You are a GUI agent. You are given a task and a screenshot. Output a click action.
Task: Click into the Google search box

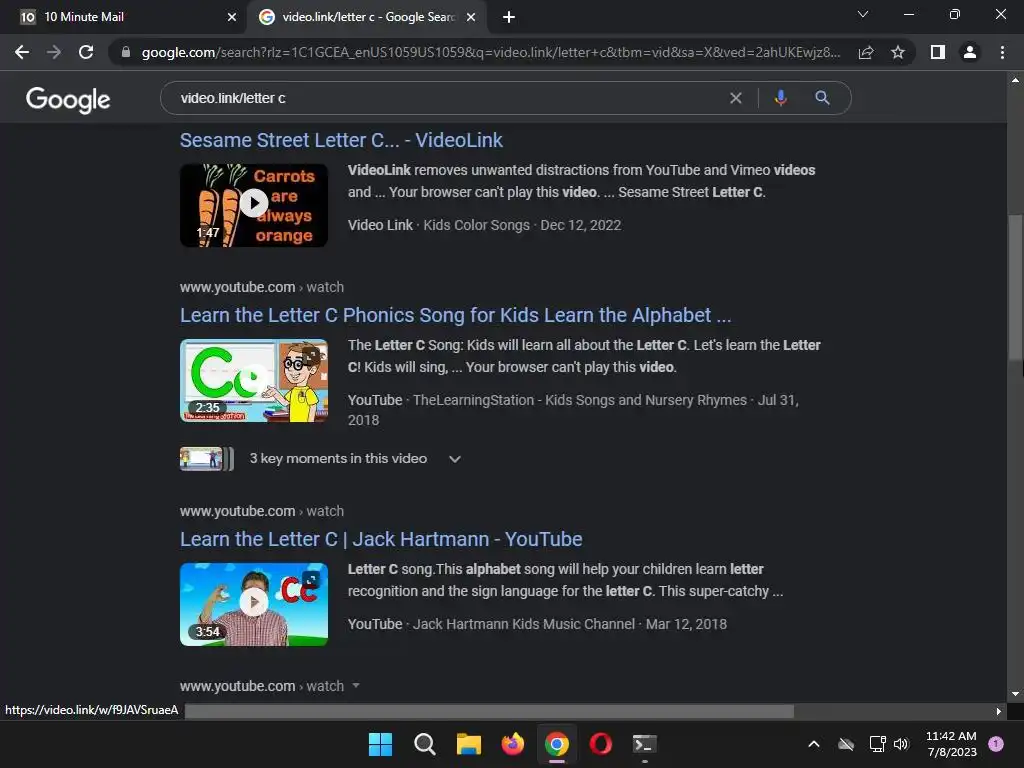451,98
